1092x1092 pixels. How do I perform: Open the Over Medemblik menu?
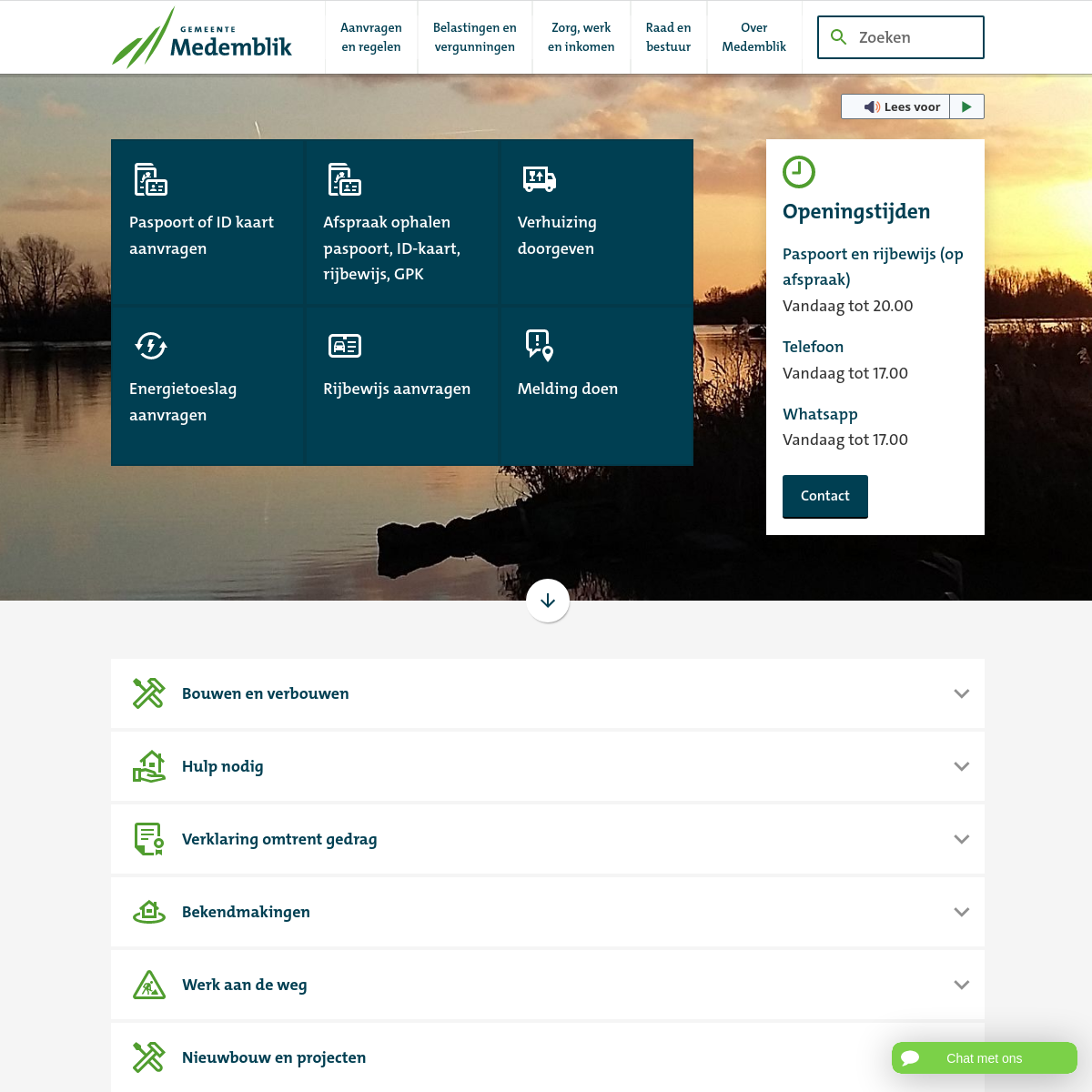[754, 37]
